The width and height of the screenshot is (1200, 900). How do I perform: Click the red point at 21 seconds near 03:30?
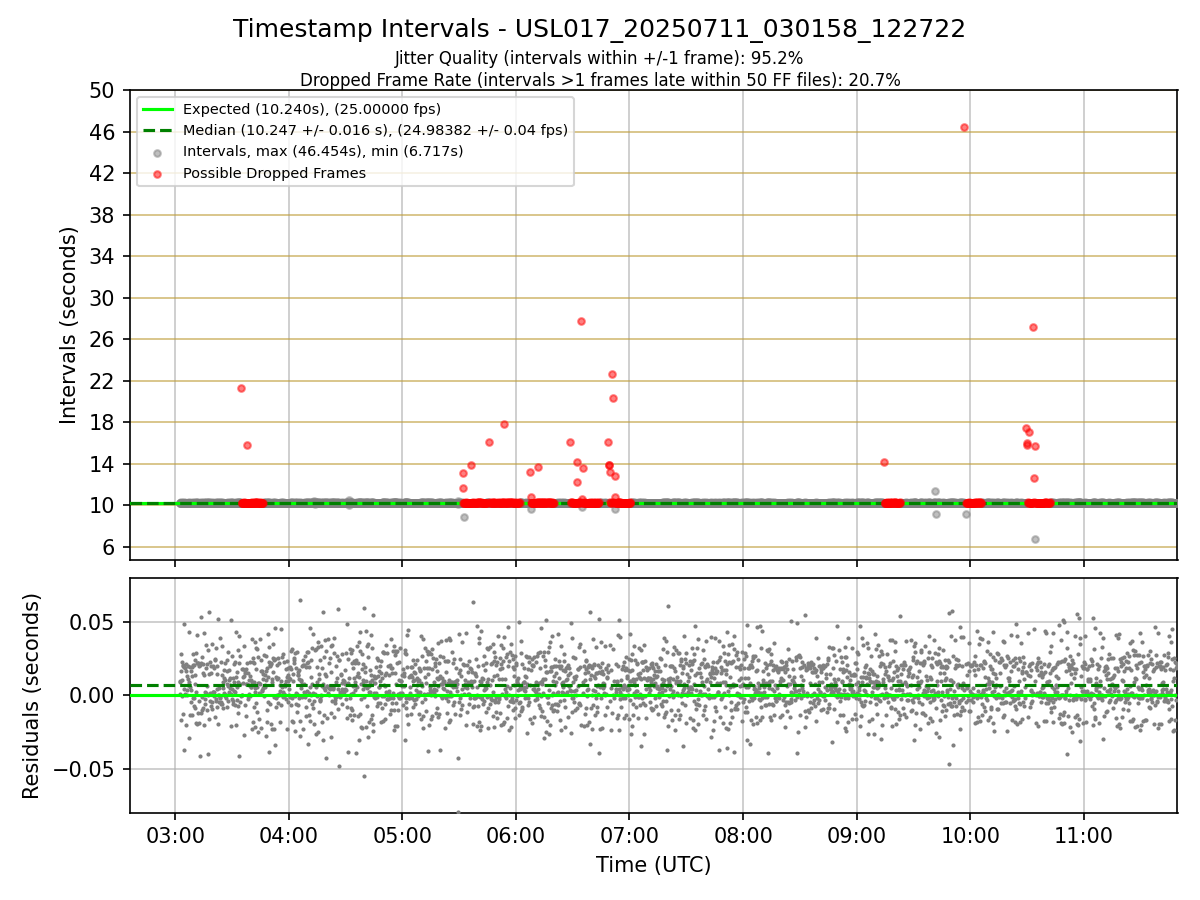(241, 388)
